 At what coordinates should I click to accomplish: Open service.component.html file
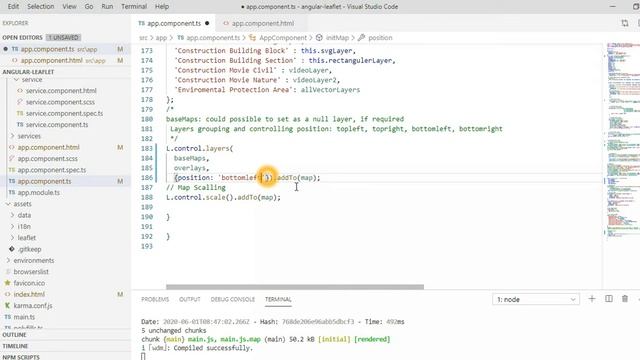point(61,91)
